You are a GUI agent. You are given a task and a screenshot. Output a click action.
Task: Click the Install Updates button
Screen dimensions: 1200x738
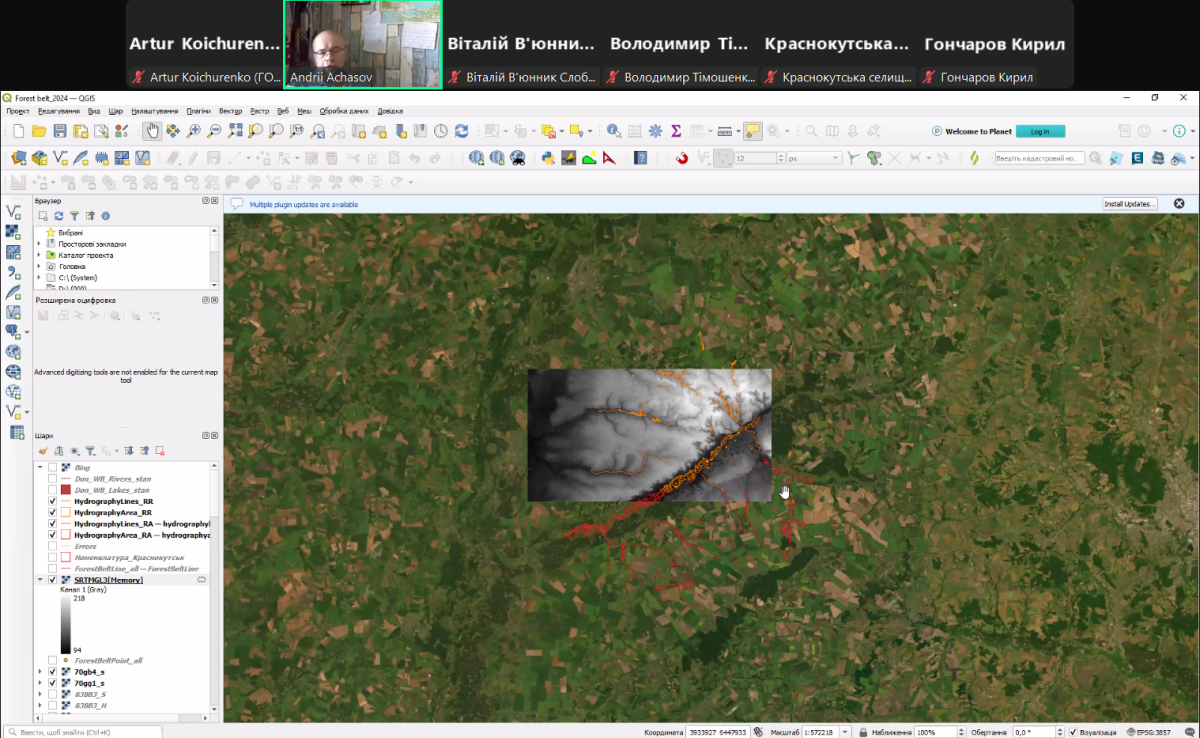tap(1130, 204)
